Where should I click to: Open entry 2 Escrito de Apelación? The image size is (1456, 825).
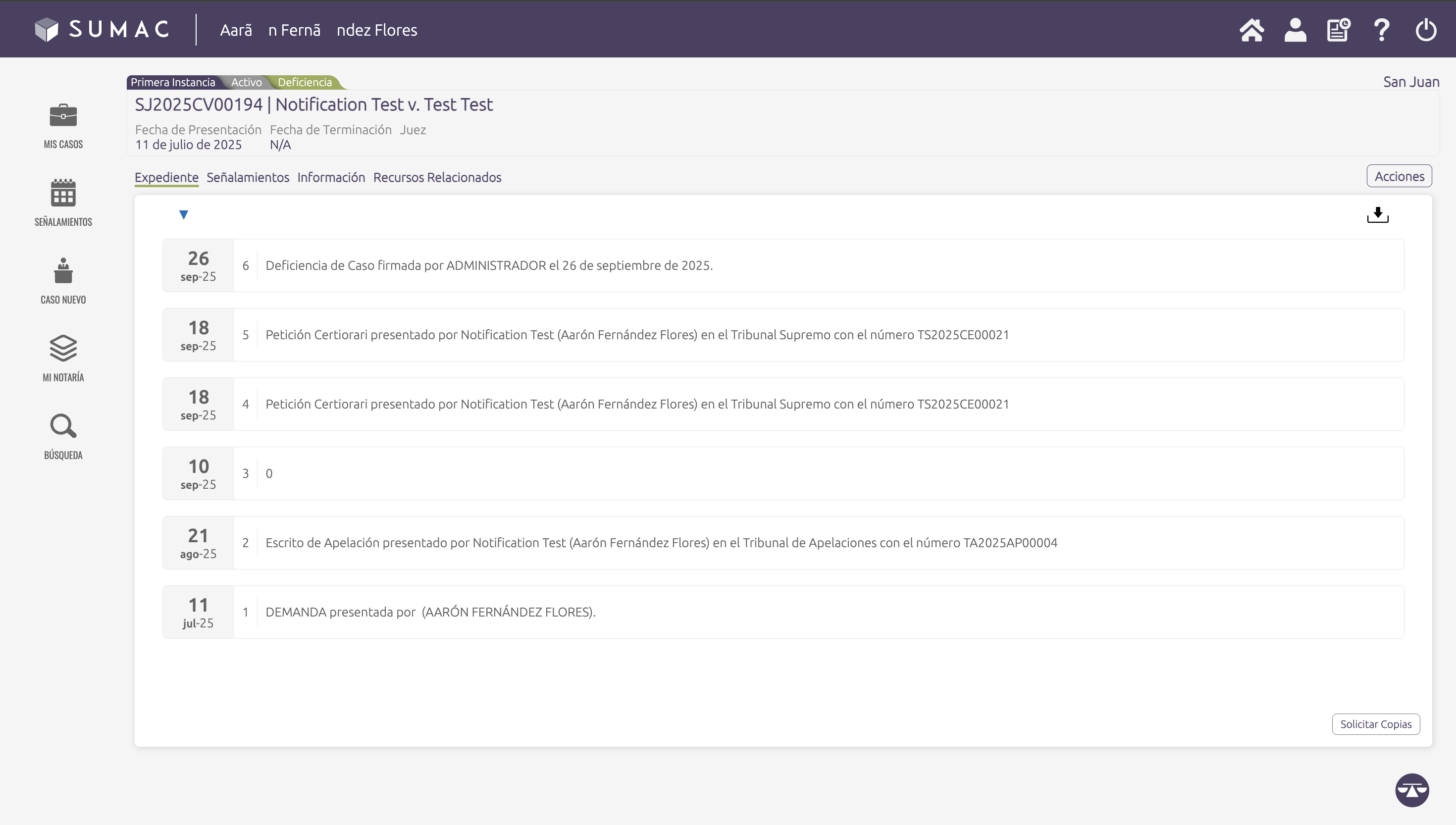click(661, 543)
